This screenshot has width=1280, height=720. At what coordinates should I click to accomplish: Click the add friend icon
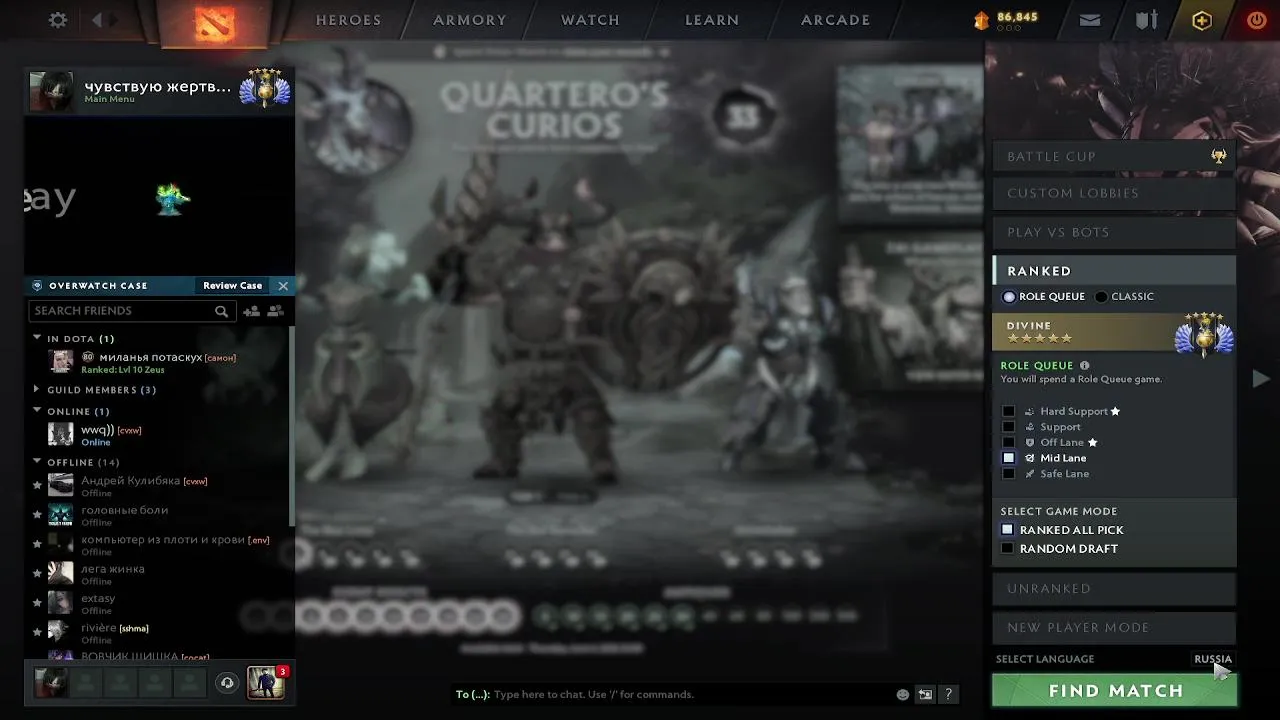point(251,311)
